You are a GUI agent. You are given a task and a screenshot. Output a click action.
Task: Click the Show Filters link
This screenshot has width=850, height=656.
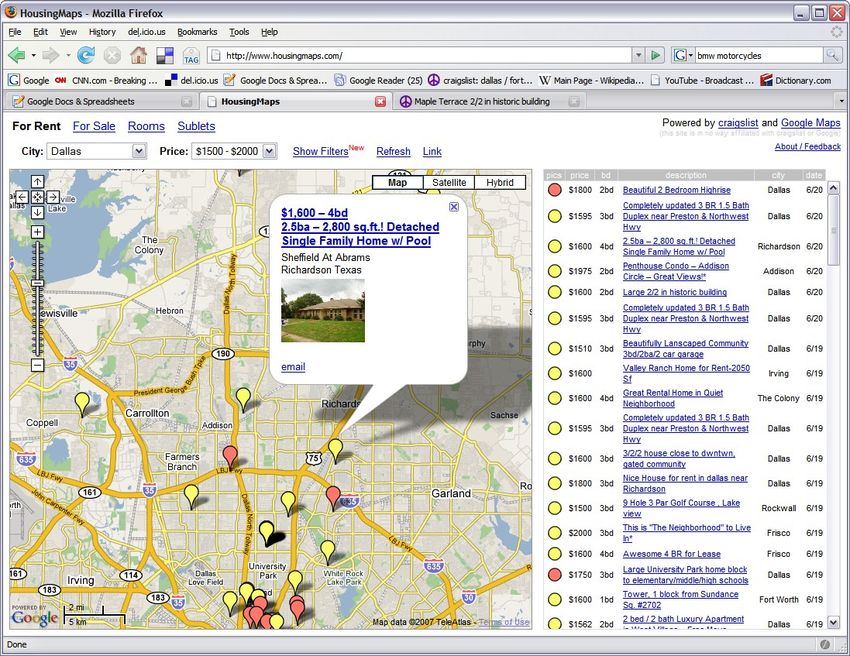320,151
